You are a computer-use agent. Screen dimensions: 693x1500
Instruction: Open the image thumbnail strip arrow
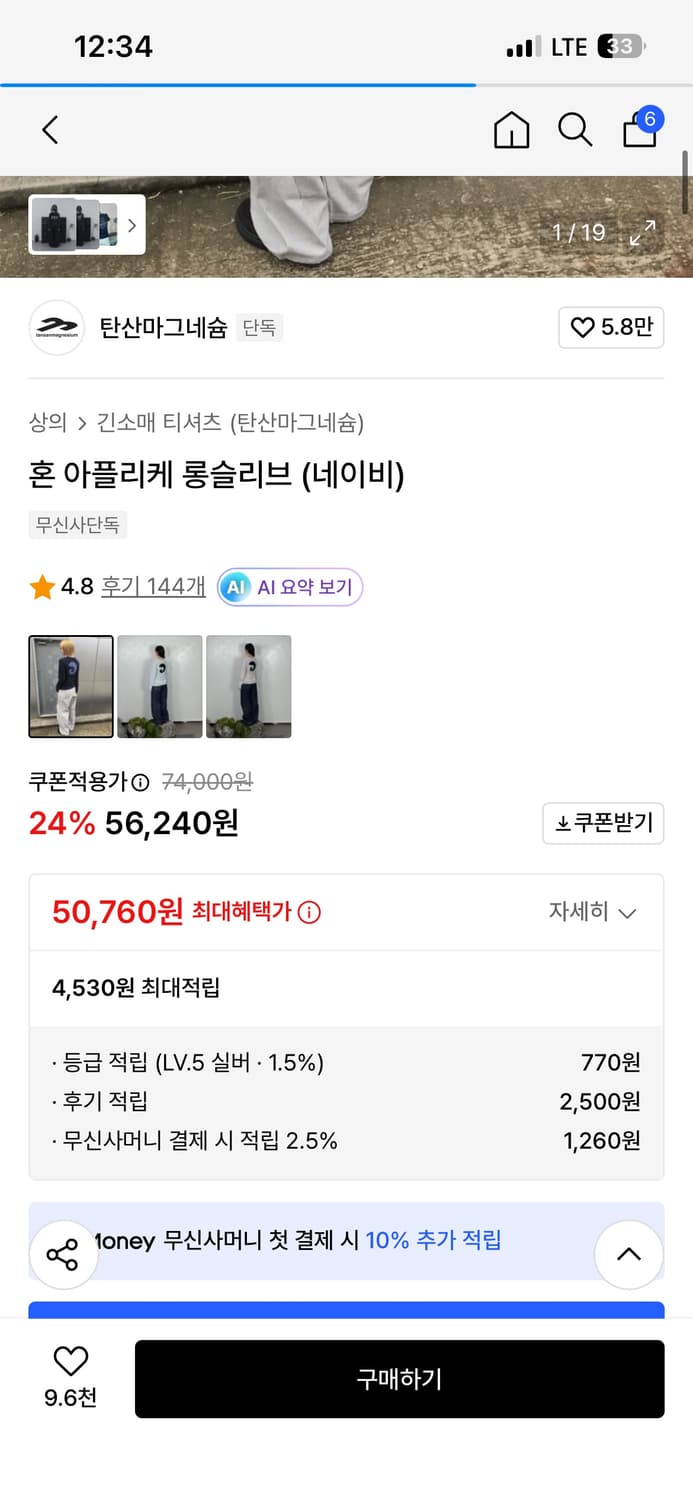[132, 226]
